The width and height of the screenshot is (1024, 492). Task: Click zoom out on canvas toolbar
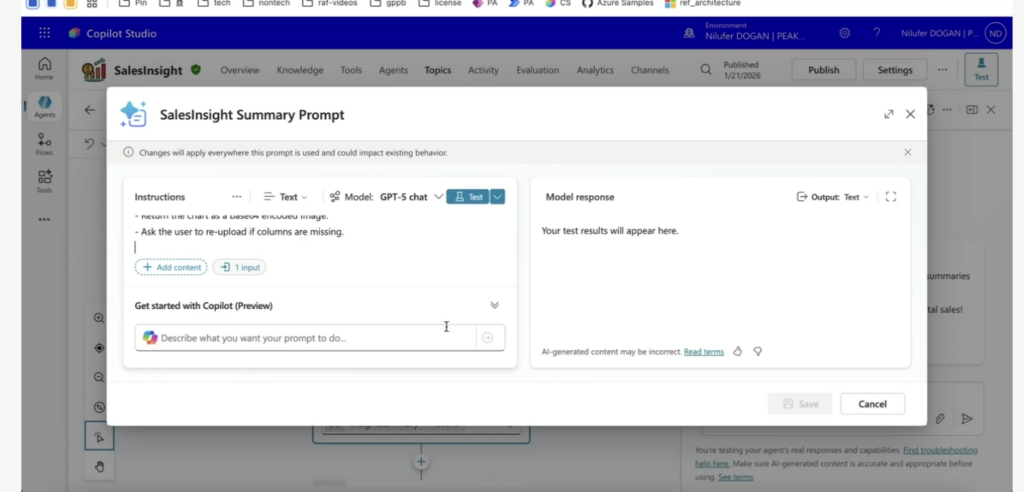click(99, 378)
